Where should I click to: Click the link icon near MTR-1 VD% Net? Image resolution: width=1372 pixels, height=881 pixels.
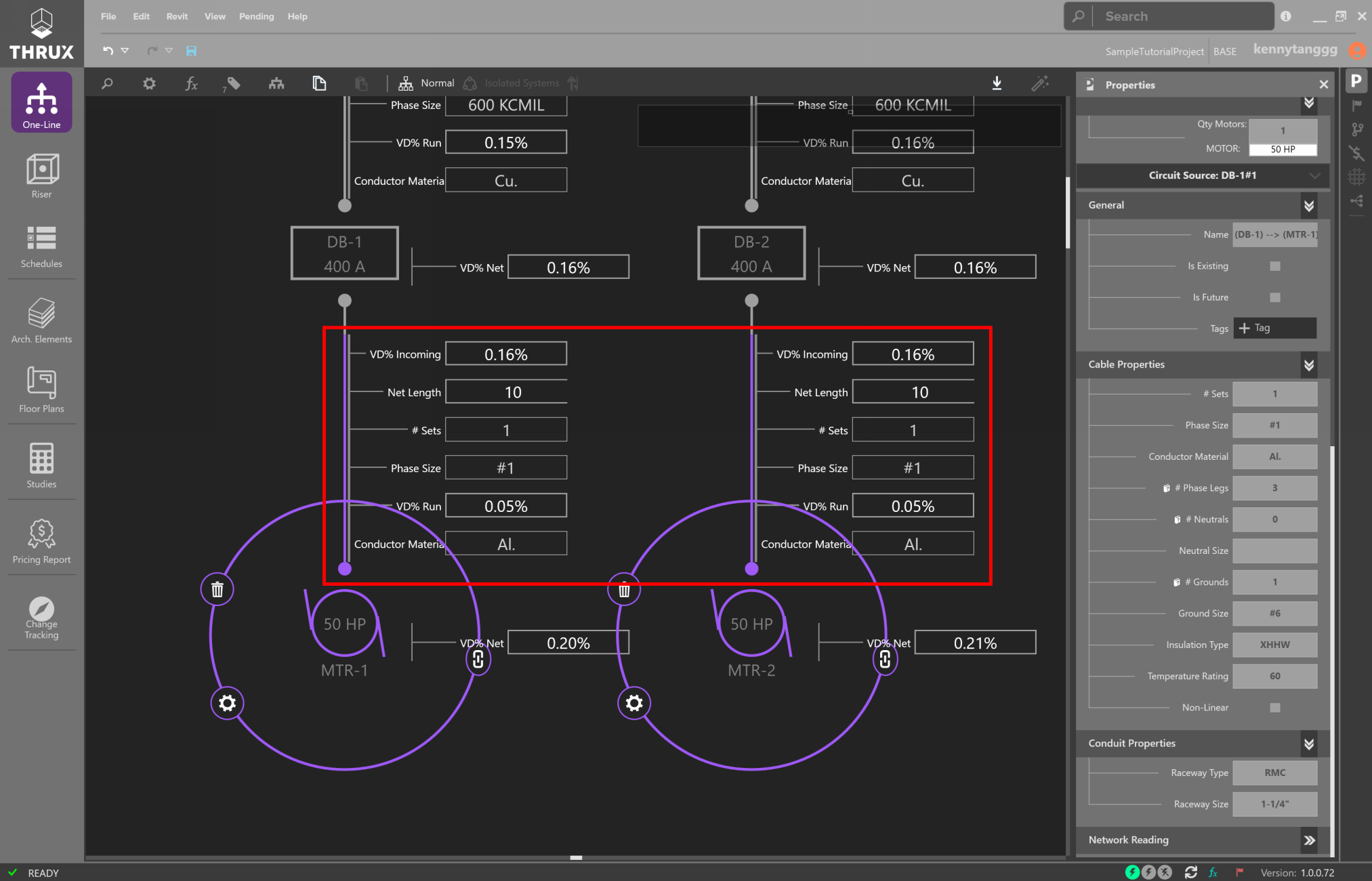coord(478,660)
